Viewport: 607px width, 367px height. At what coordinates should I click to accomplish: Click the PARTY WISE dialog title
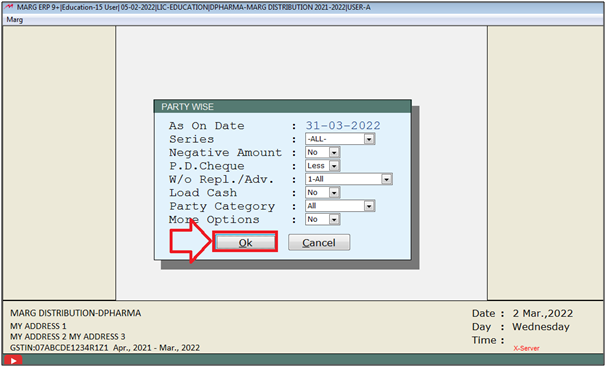pos(187,107)
